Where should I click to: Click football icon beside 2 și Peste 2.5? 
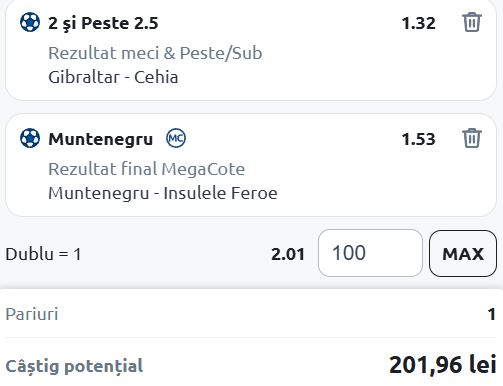[30, 22]
